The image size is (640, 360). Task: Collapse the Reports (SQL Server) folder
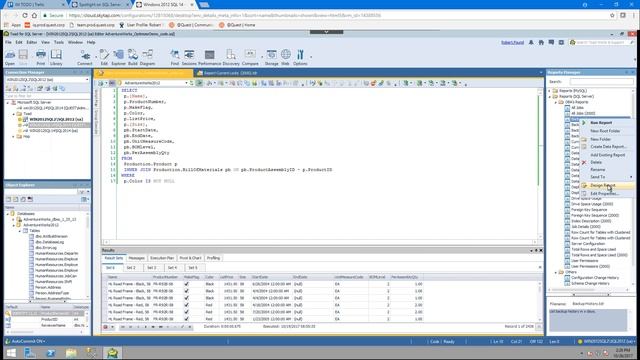pyautogui.click(x=550, y=96)
